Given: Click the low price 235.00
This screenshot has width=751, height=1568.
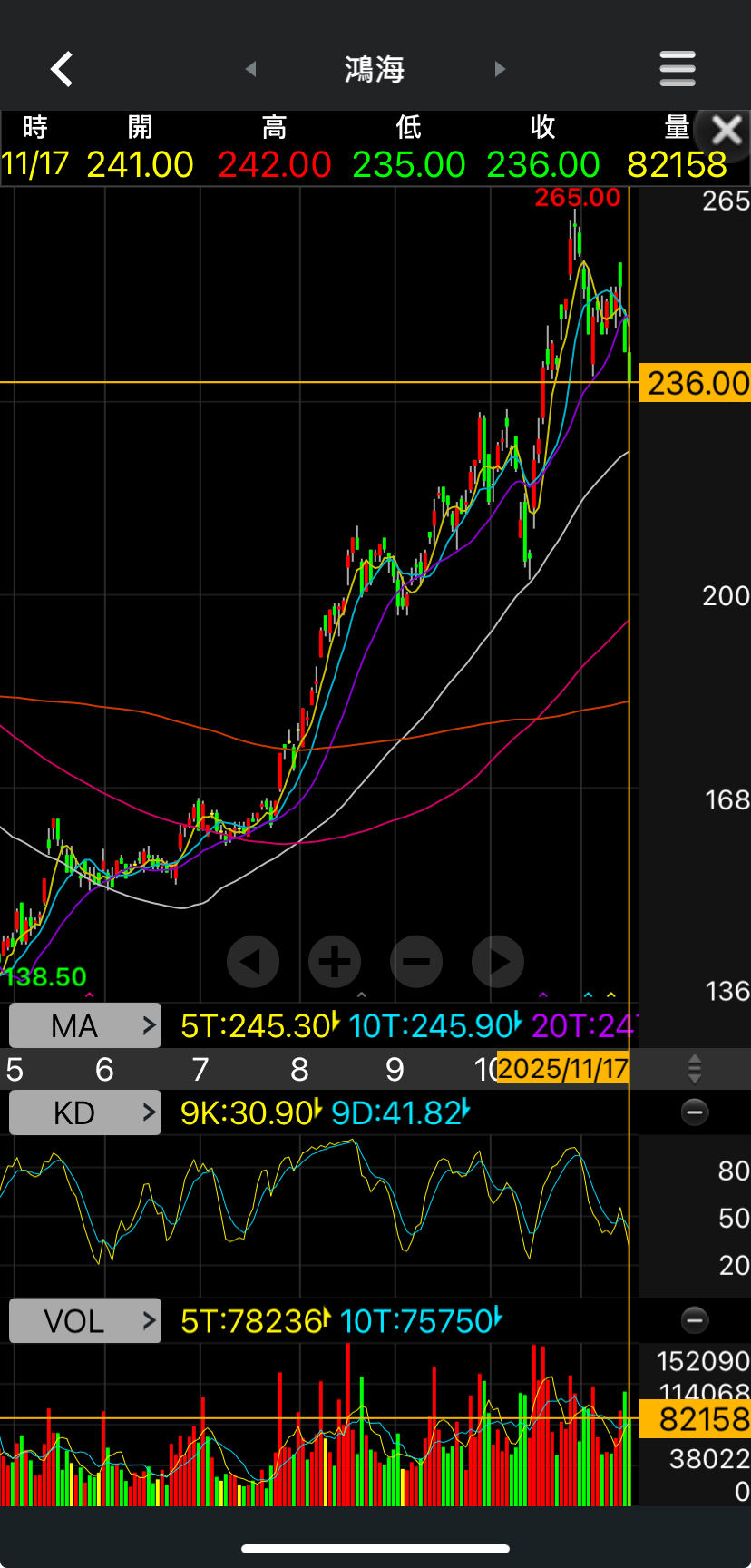Looking at the screenshot, I should 408,165.
